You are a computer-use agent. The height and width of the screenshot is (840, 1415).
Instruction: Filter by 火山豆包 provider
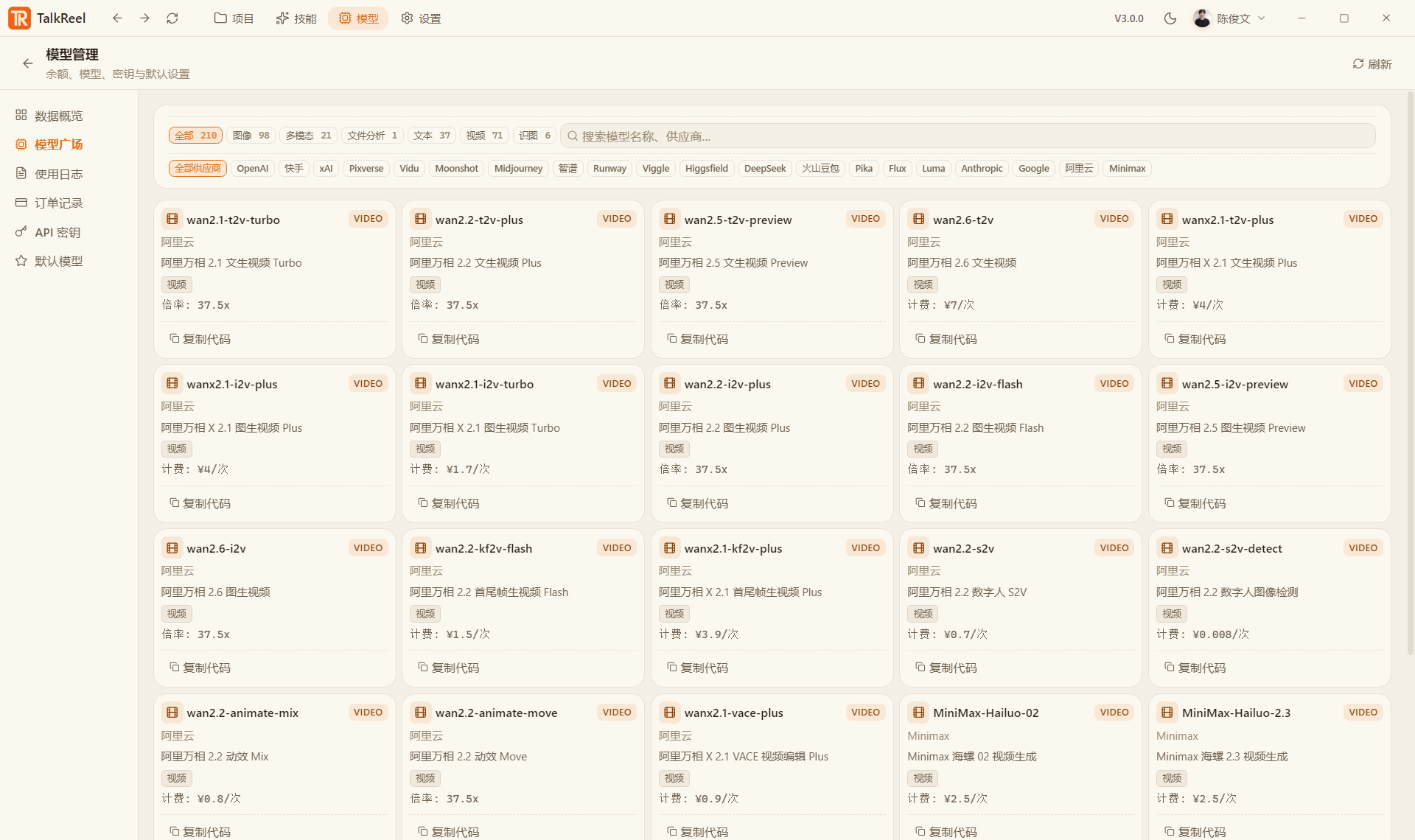click(820, 169)
